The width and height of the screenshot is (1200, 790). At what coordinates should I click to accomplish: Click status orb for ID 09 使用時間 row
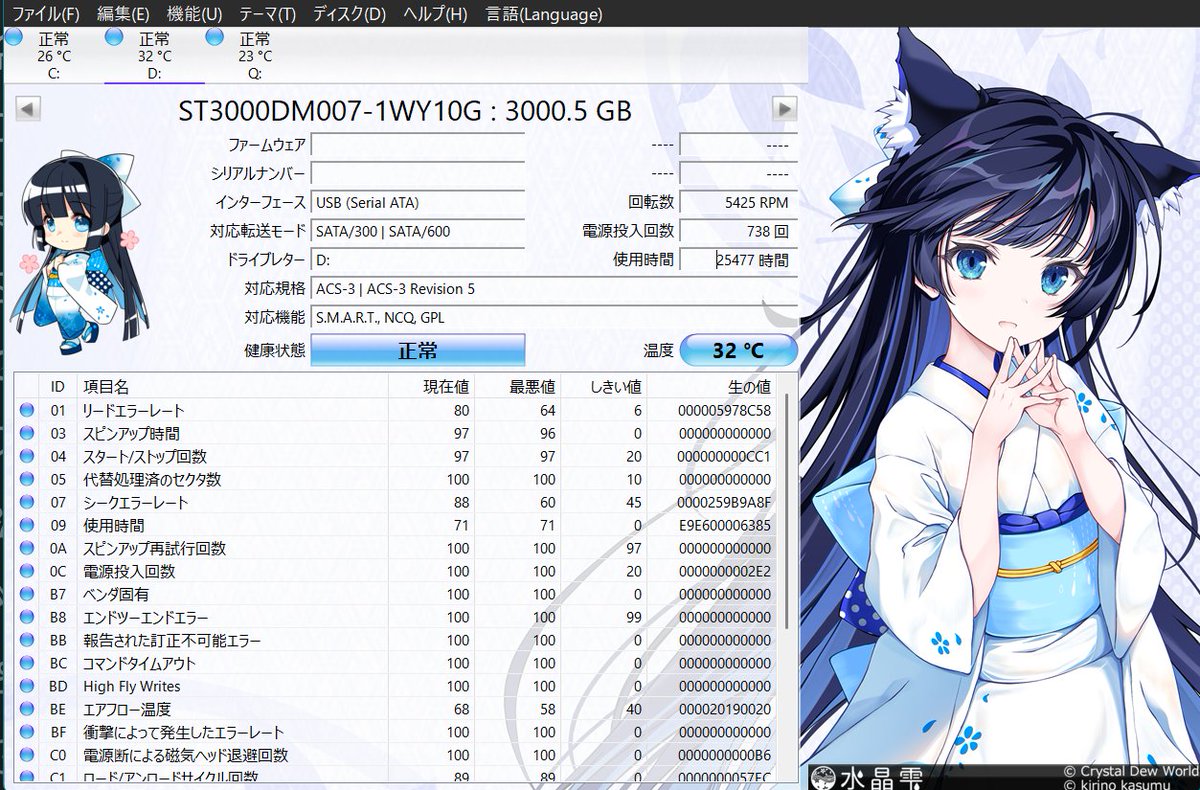click(27, 525)
